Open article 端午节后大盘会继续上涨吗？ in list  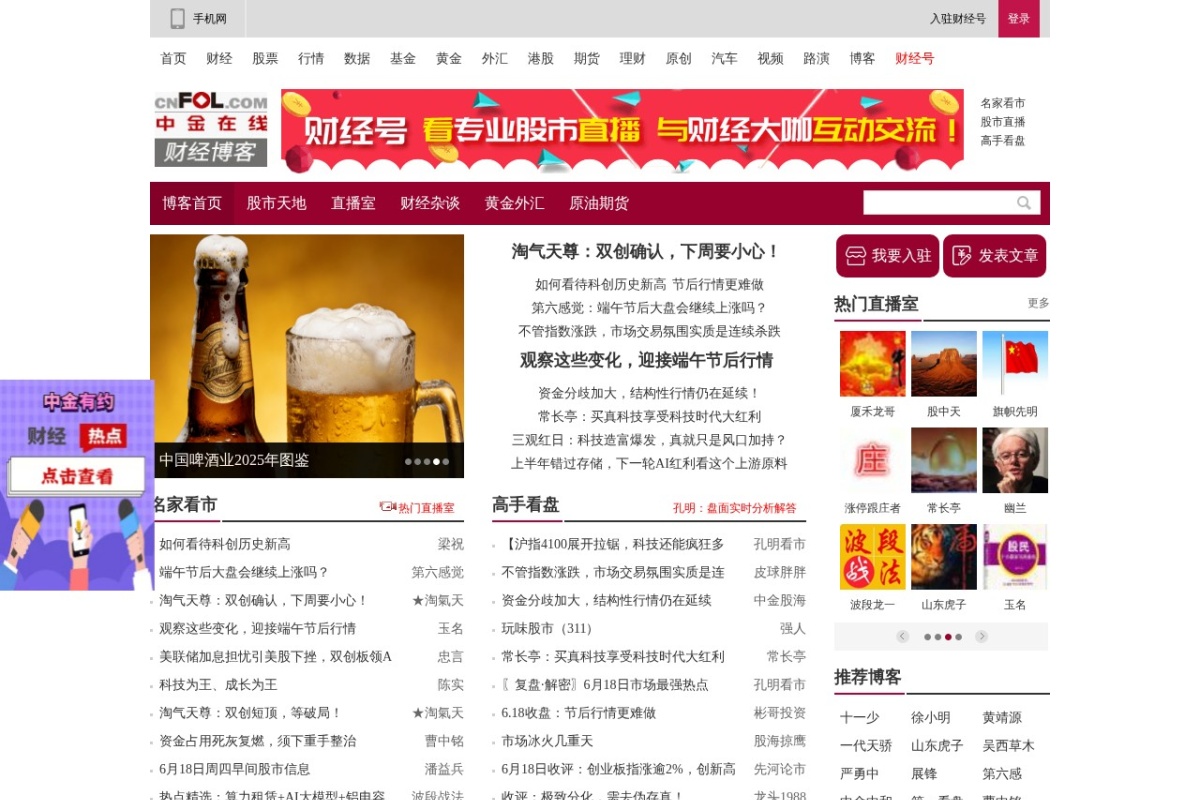point(244,572)
